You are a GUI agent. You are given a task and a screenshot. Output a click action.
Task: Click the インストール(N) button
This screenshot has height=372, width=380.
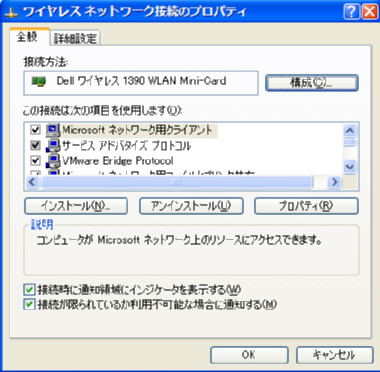point(76,206)
